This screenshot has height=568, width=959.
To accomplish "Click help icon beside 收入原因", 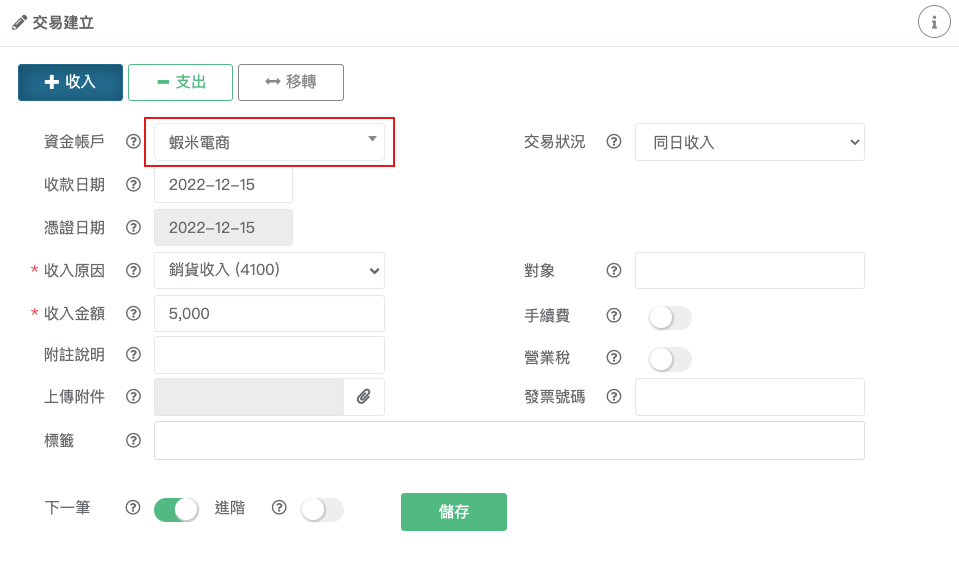I will pos(133,270).
